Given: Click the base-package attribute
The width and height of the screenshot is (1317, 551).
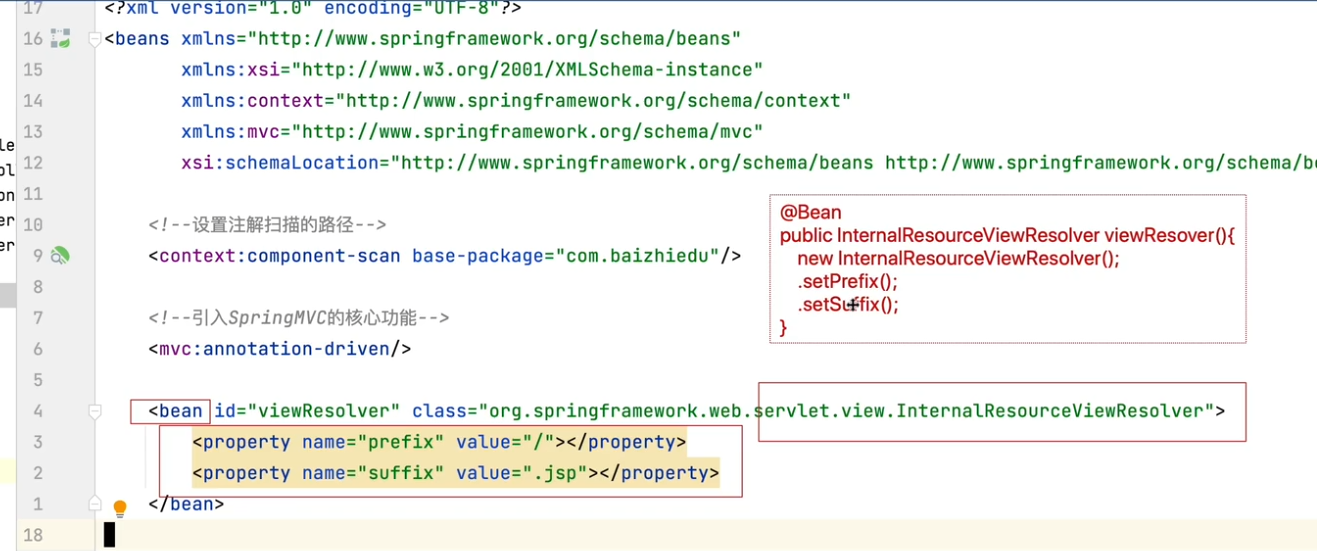Looking at the screenshot, I should 478,256.
